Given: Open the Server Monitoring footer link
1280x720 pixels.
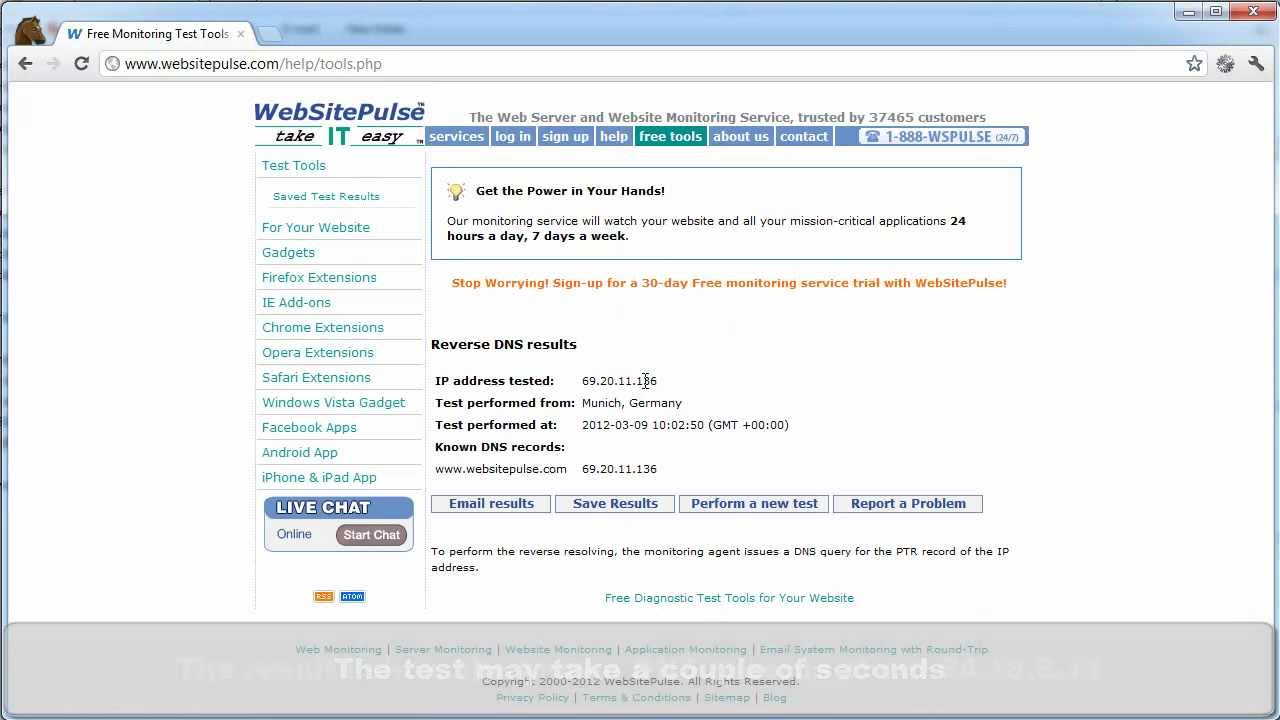Looking at the screenshot, I should [443, 650].
